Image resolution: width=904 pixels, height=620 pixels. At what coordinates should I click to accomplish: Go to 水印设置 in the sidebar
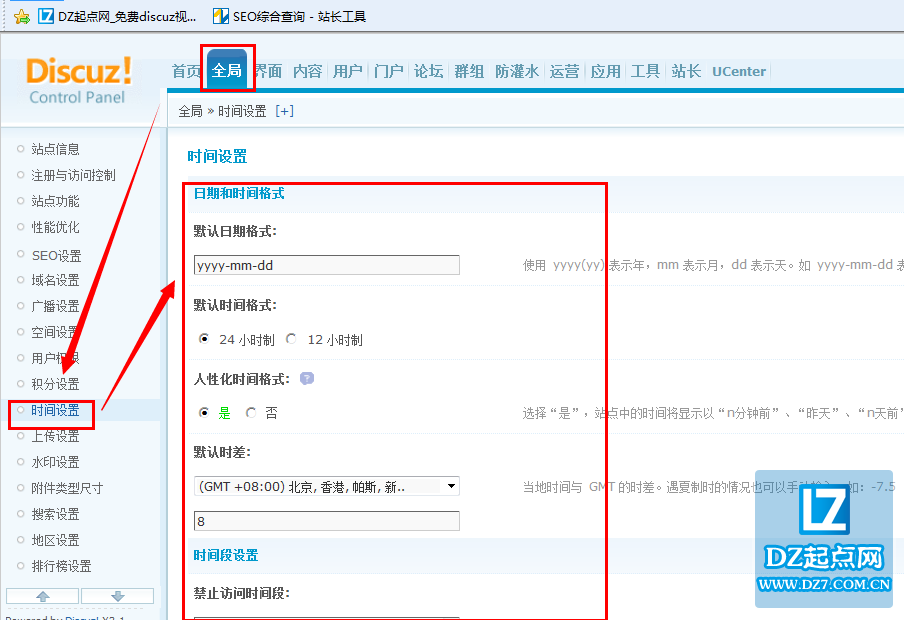click(55, 462)
